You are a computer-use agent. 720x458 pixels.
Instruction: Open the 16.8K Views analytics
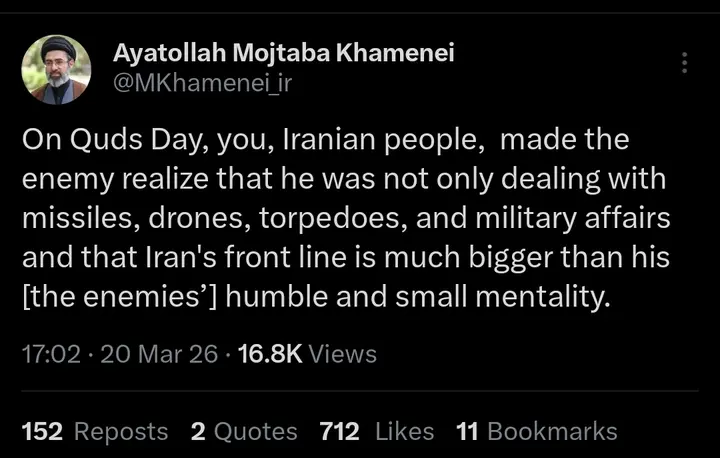(x=306, y=354)
